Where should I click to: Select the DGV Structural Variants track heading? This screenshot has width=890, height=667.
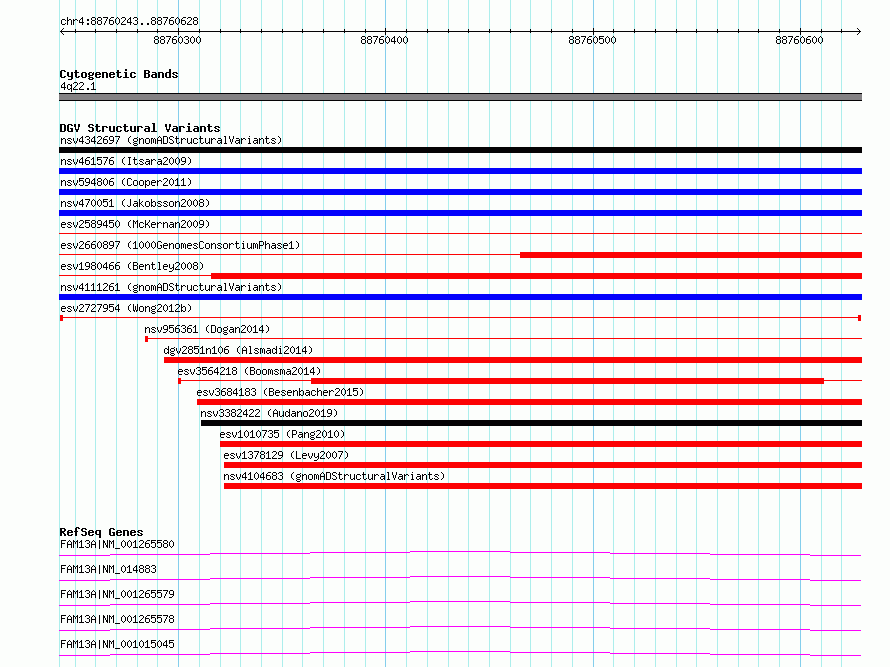pos(140,128)
